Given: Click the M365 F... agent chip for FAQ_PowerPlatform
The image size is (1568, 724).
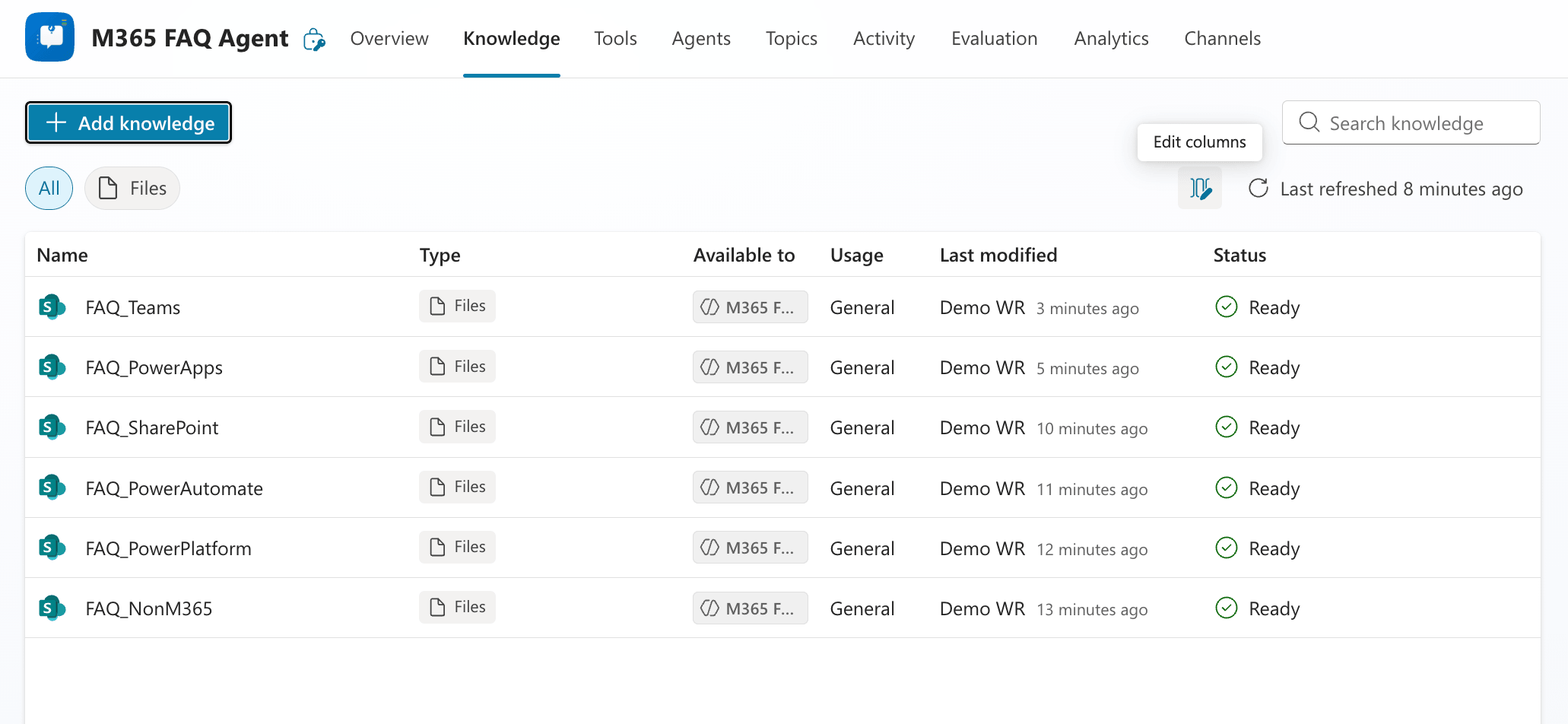Looking at the screenshot, I should pyautogui.click(x=750, y=548).
